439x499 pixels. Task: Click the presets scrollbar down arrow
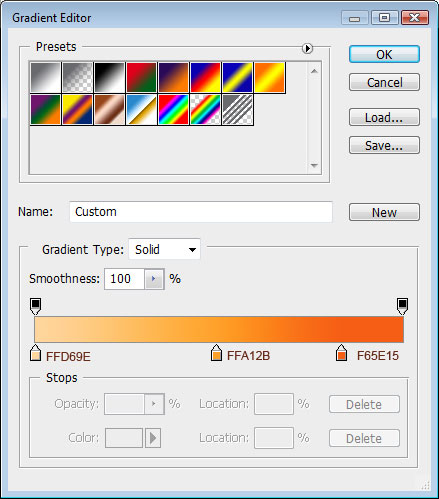click(x=314, y=165)
